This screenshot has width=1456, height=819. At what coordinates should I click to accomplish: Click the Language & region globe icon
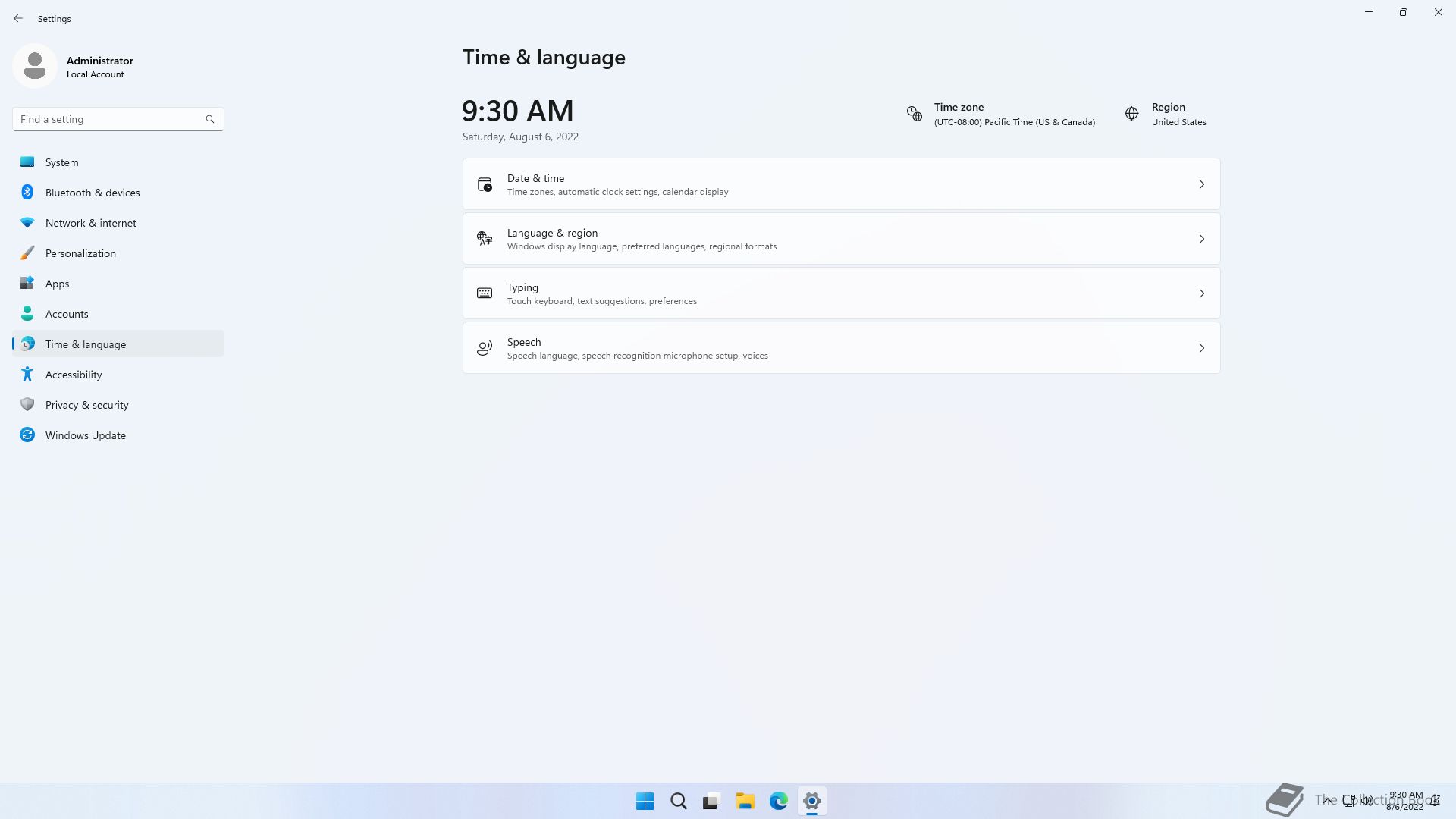click(x=485, y=239)
